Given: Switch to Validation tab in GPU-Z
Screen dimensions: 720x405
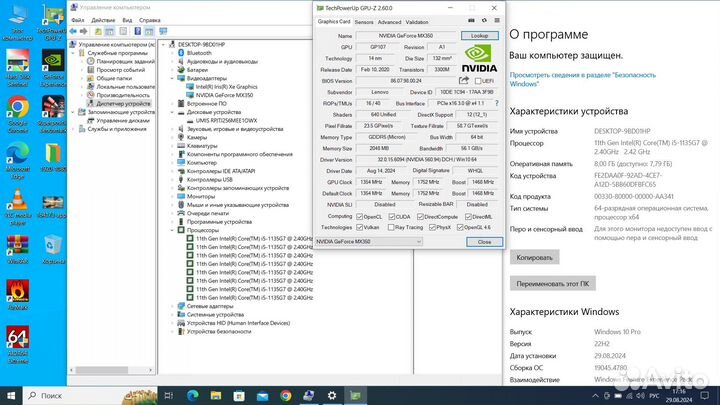Looking at the screenshot, I should [417, 22].
